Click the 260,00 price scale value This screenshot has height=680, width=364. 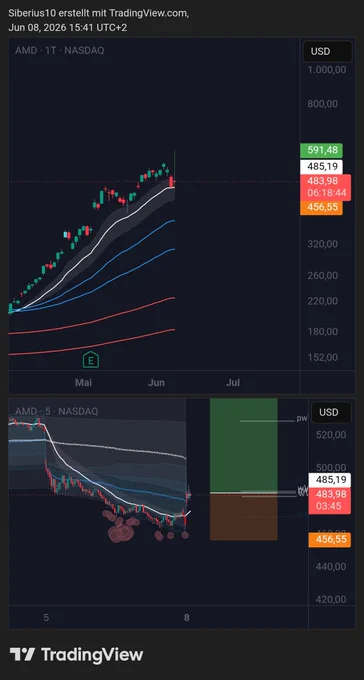point(322,275)
